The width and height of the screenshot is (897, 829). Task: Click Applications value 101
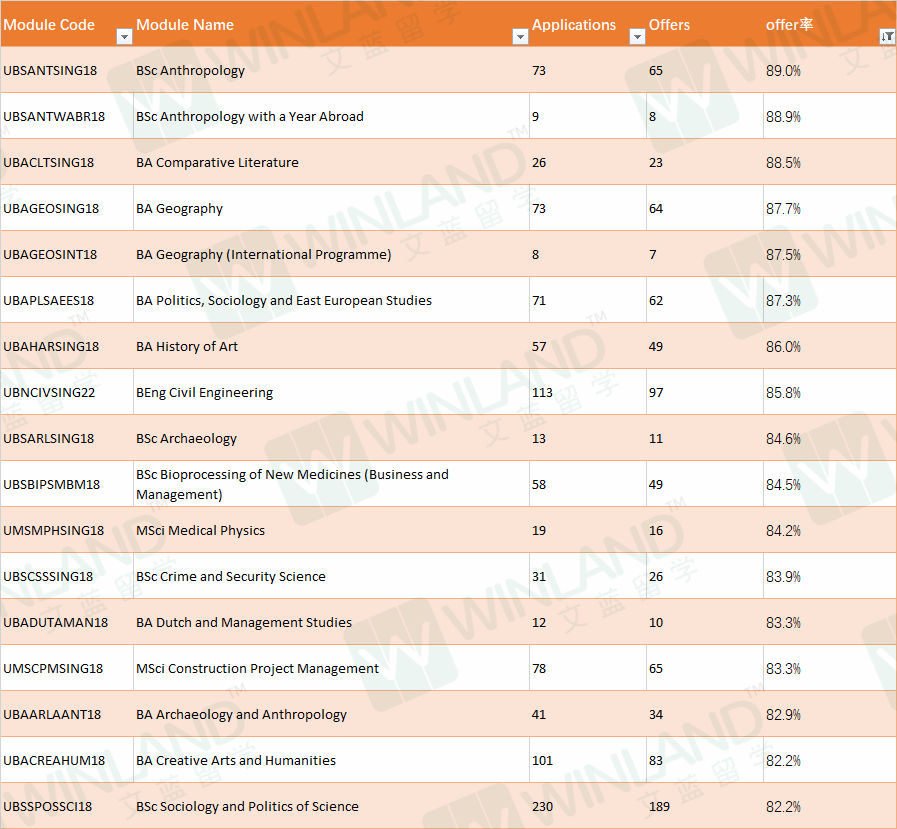[588, 760]
